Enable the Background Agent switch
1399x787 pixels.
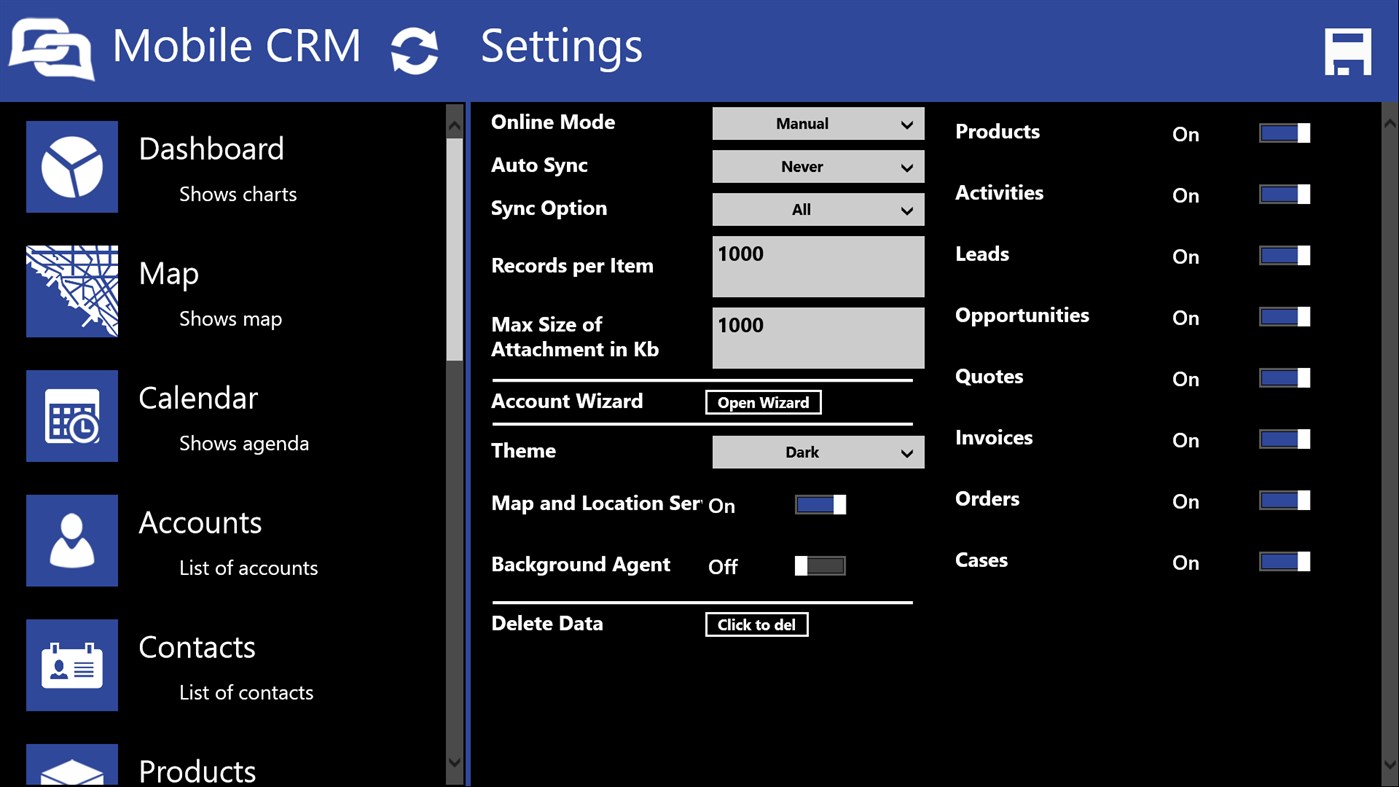point(819,565)
